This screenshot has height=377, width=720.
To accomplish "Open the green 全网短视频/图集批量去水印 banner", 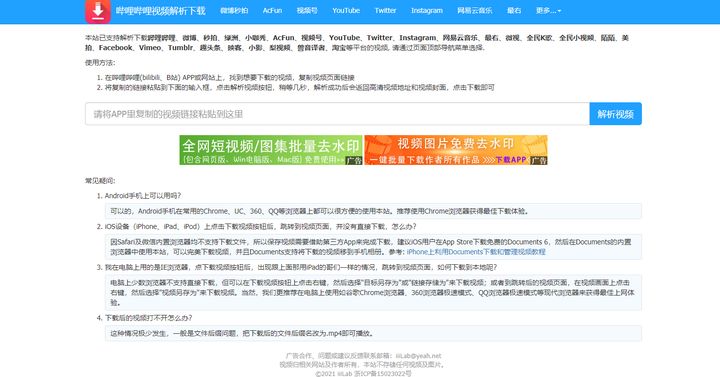I will click(x=271, y=150).
